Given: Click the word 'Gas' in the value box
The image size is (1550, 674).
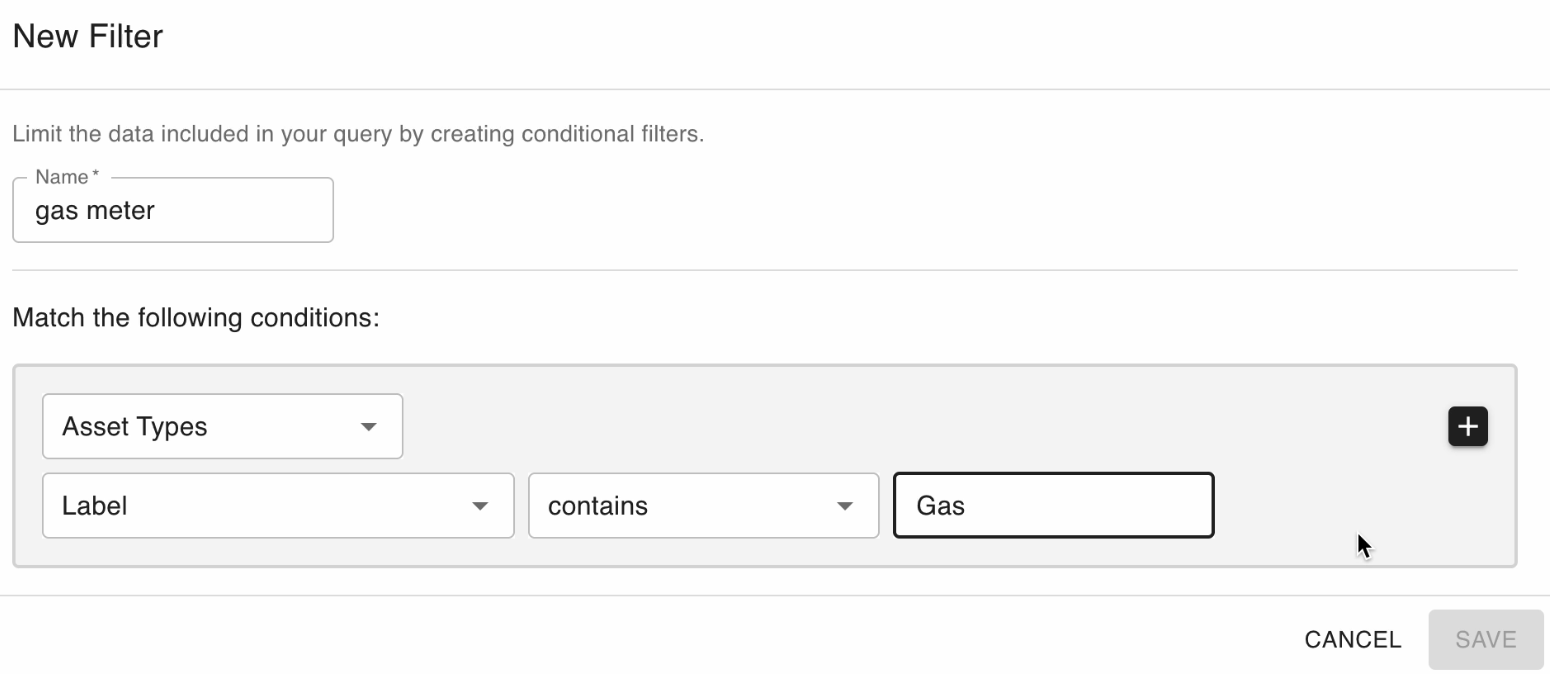Looking at the screenshot, I should pyautogui.click(x=940, y=506).
